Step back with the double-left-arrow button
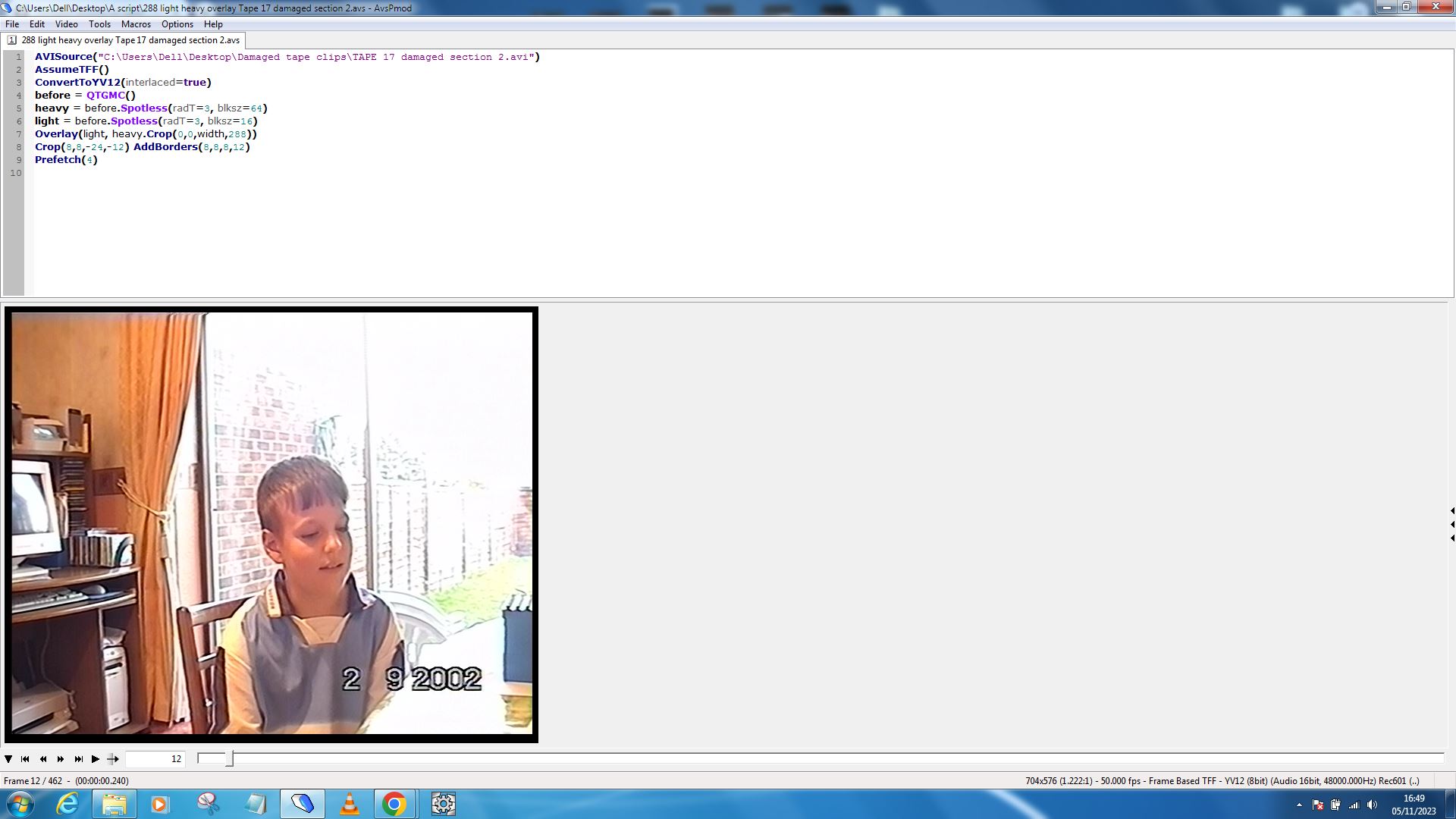 43,759
